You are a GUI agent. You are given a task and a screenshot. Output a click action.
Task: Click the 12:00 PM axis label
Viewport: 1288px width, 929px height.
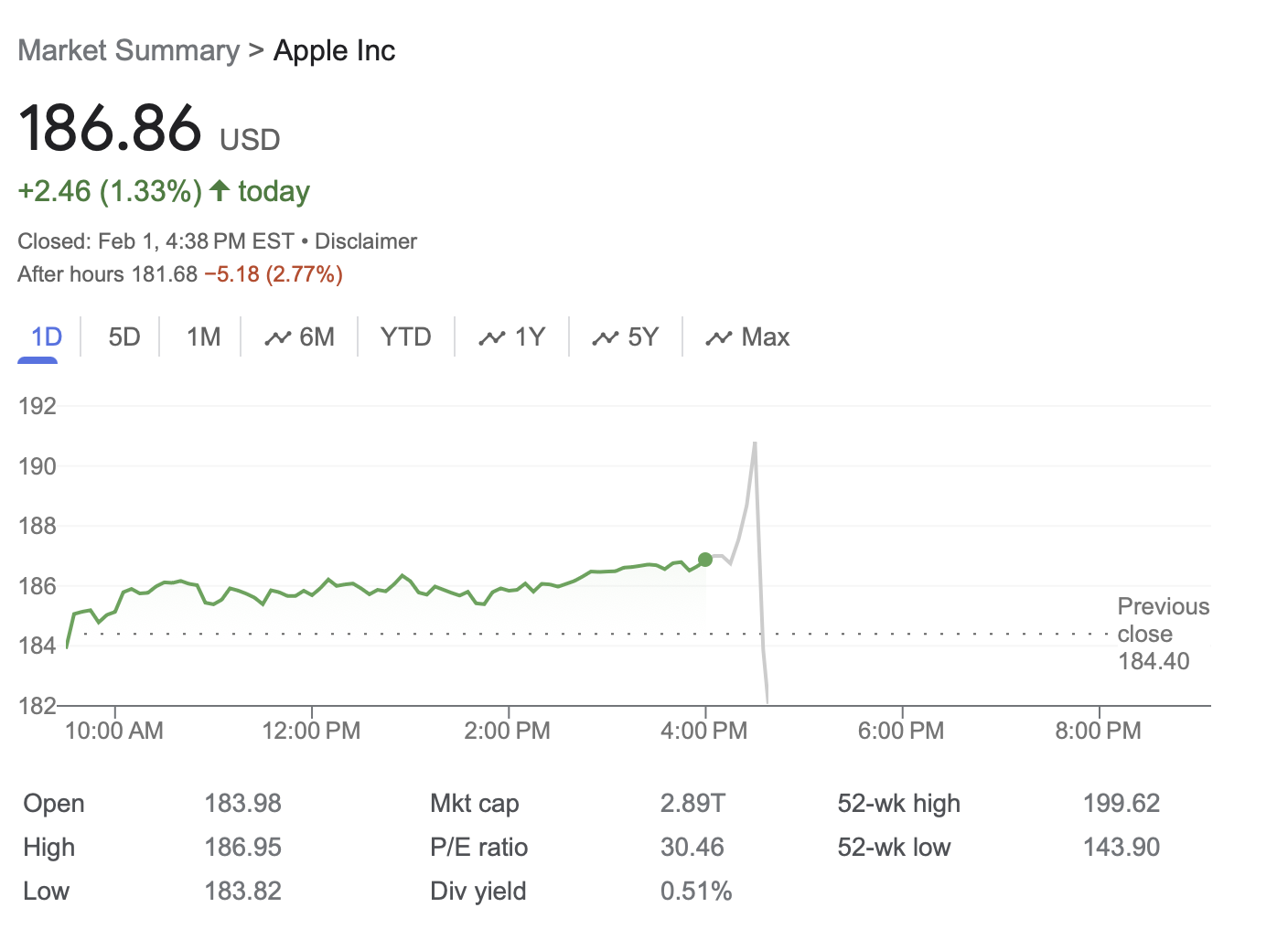click(311, 731)
